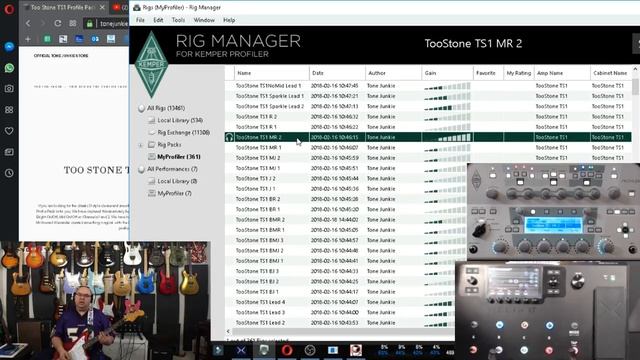Image resolution: width=640 pixels, height=360 pixels.
Task: Open Speed Dial grid in Opera sidebar
Action: click(9, 110)
